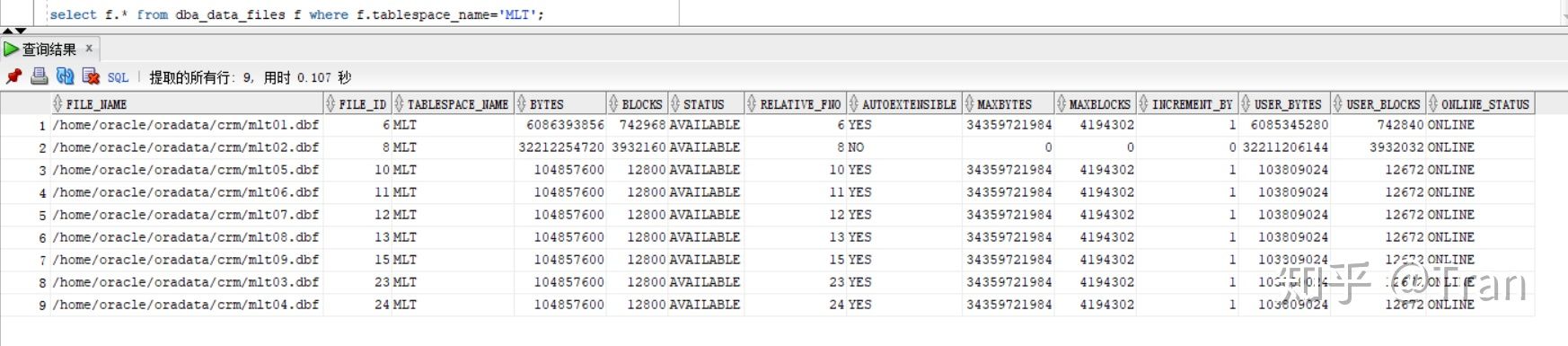
Task: Click row number 5 in the grid
Action: 41,216
